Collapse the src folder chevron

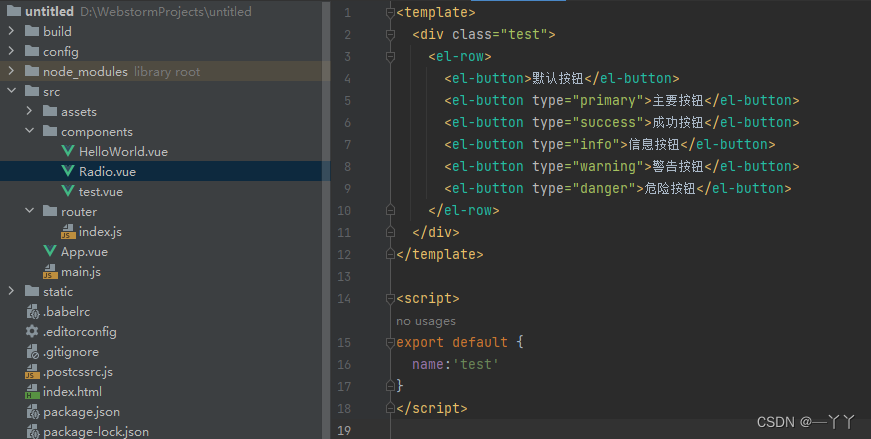11,91
